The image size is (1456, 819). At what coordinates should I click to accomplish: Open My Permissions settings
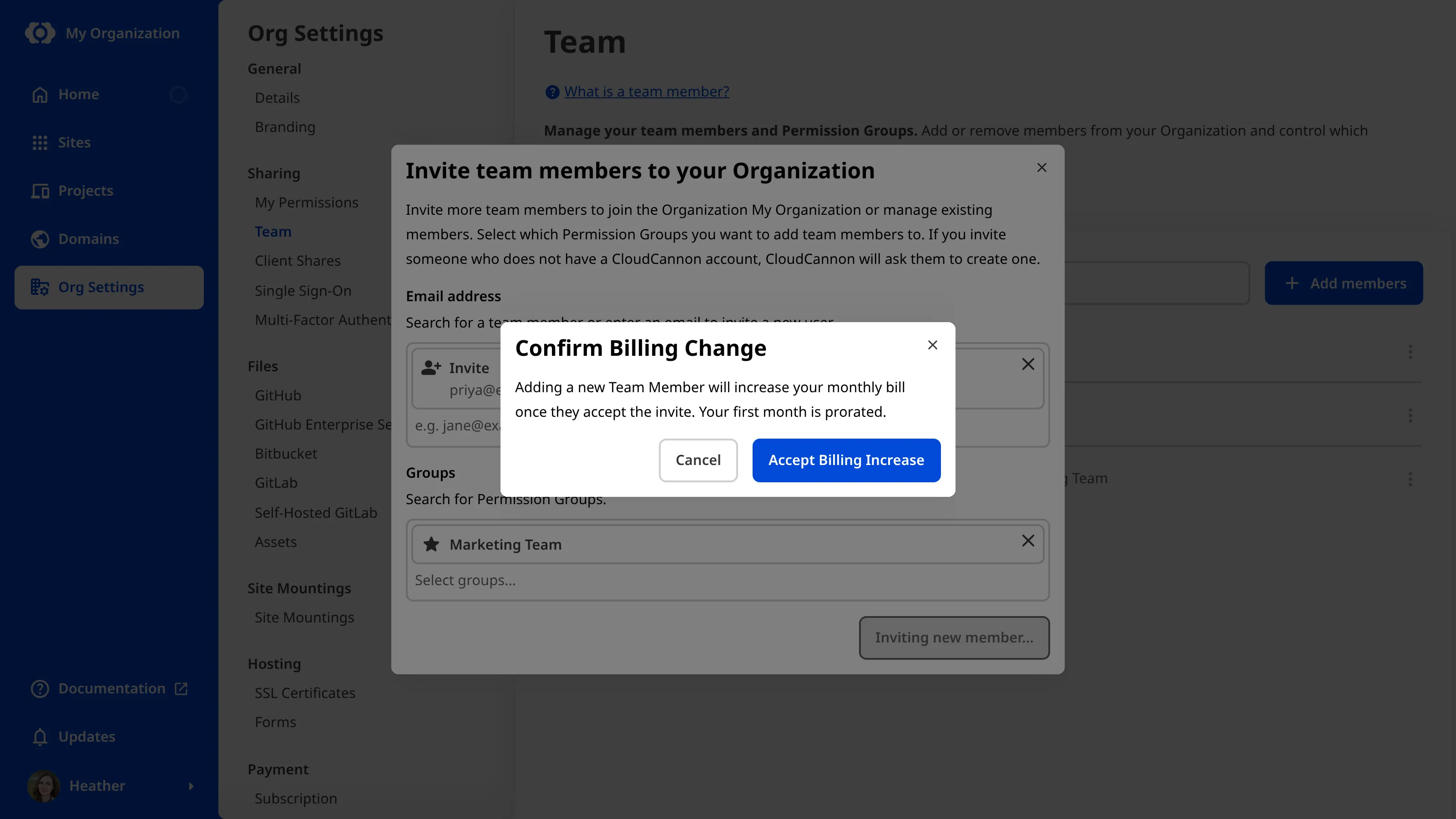306,202
